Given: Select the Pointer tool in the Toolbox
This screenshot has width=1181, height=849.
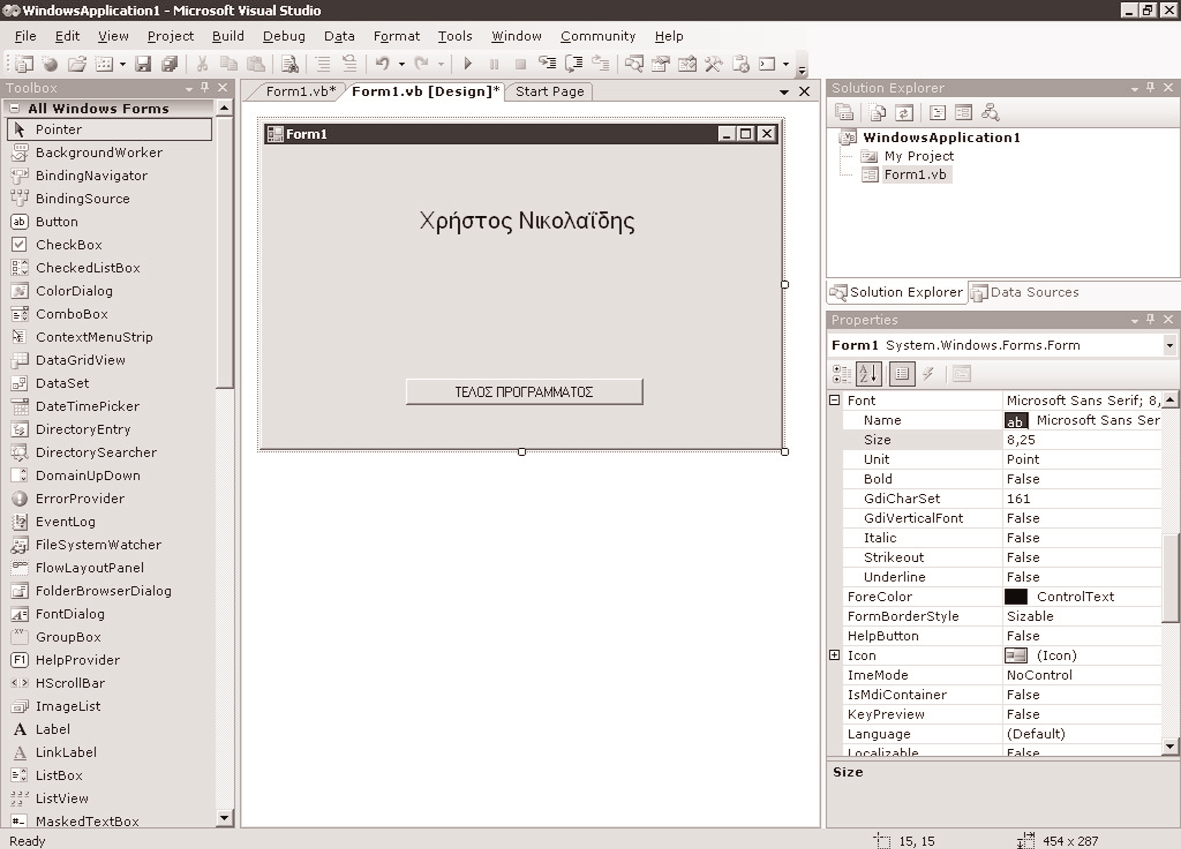Looking at the screenshot, I should 110,130.
